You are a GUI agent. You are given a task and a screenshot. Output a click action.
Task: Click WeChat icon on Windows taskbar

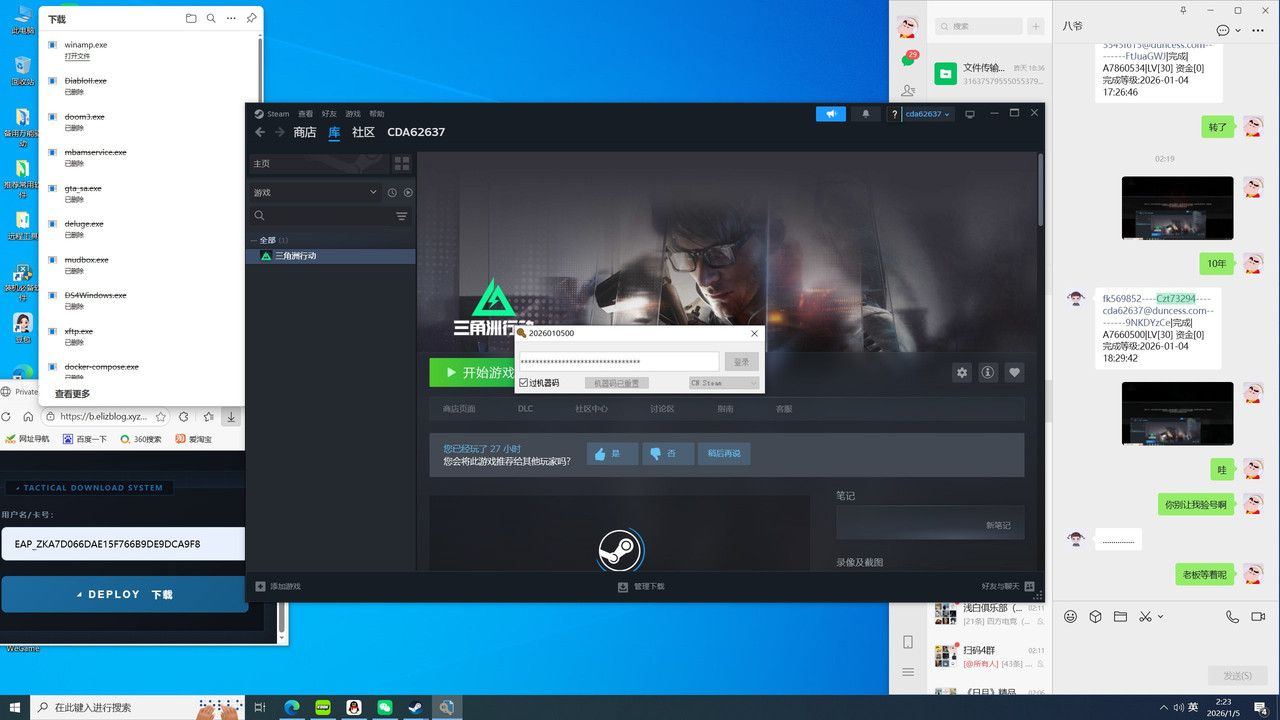coord(385,707)
